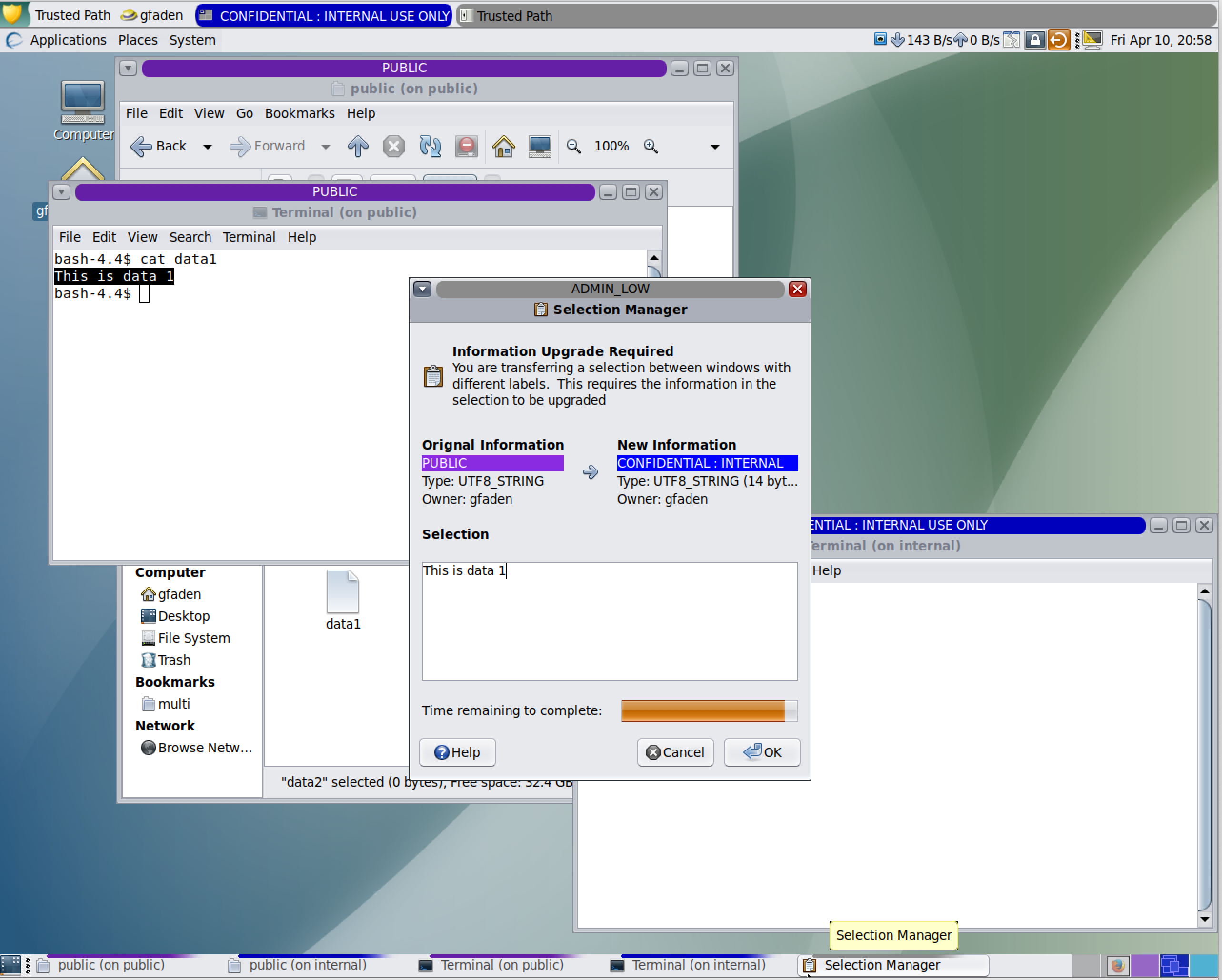The image size is (1222, 980).
Task: Click the Selection Manager taskbar button
Action: [x=893, y=965]
